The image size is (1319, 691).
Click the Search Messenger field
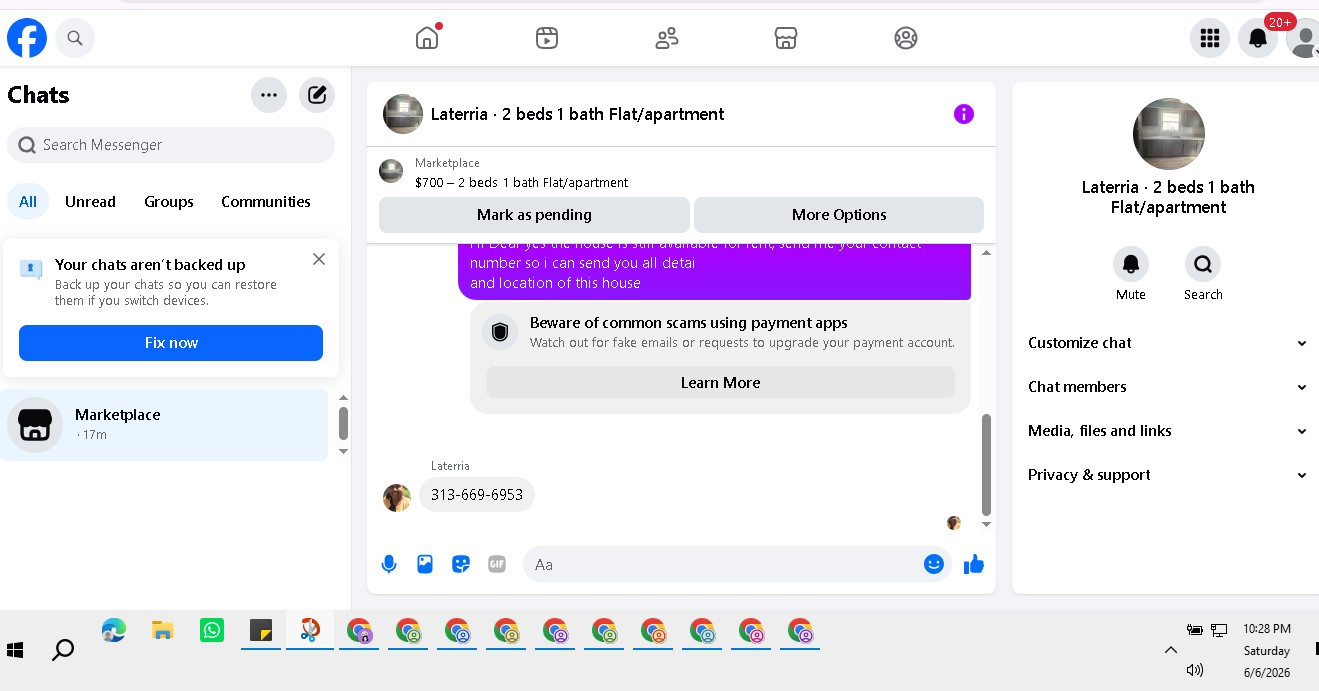(171, 145)
